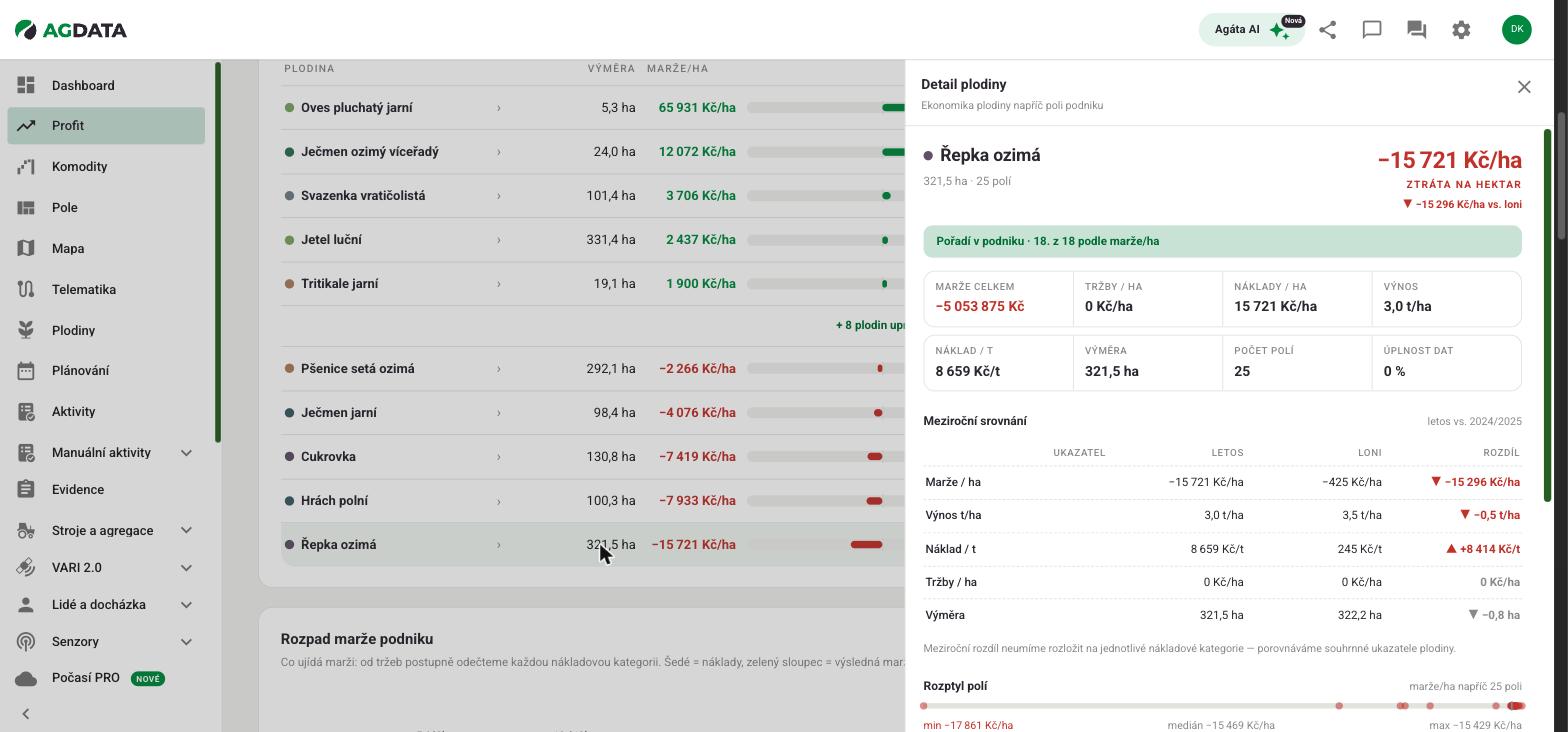
Task: Expand Lidé a docházka submenu
Action: (x=186, y=605)
